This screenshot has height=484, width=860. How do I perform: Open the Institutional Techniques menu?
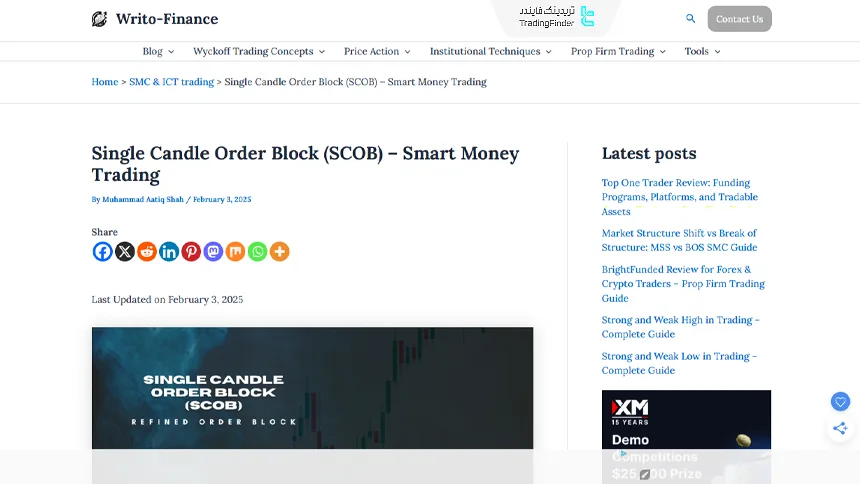tap(490, 51)
